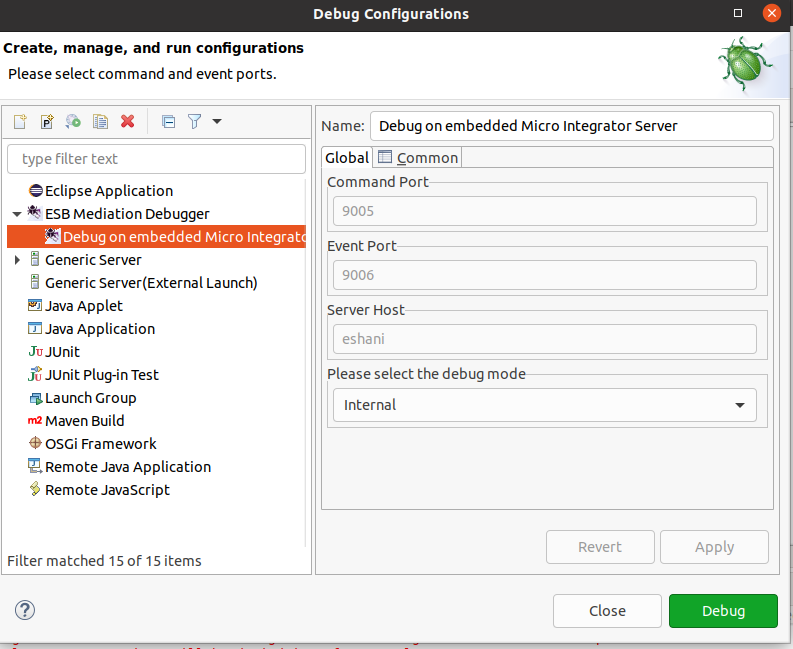Click the Duplicate launch configuration icon

tap(101, 121)
